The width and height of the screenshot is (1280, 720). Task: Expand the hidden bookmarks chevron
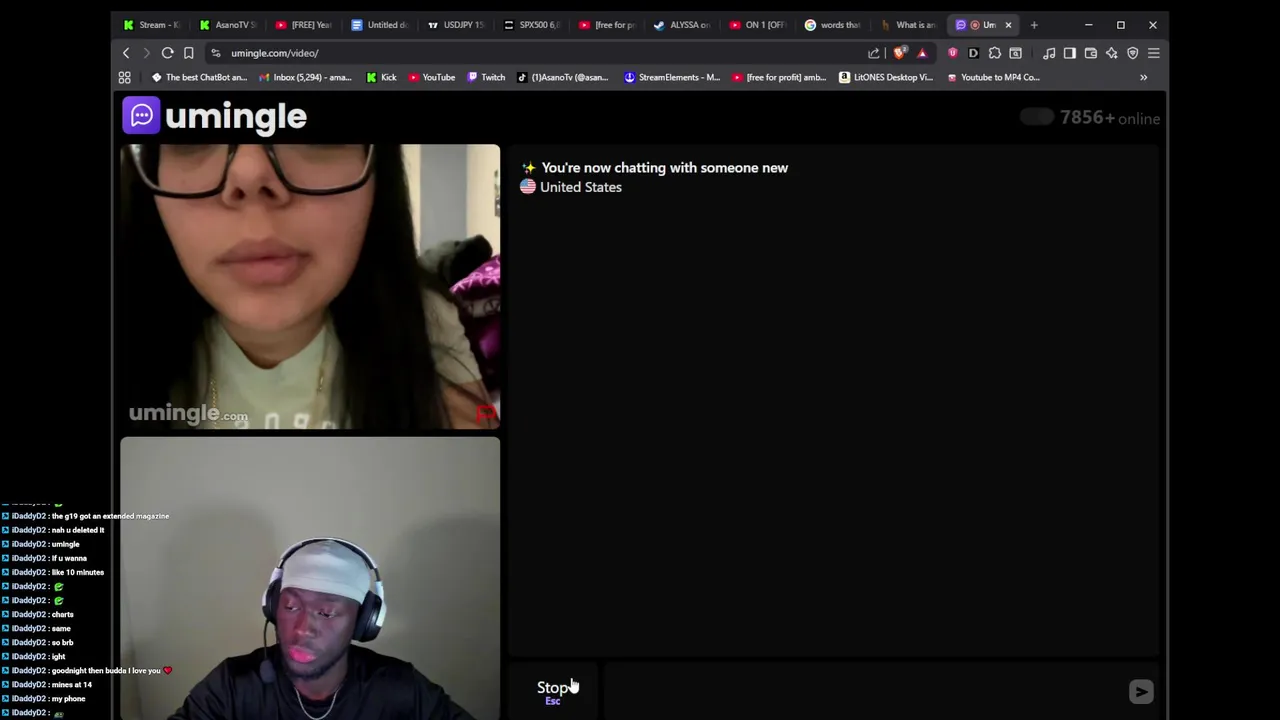click(1143, 77)
